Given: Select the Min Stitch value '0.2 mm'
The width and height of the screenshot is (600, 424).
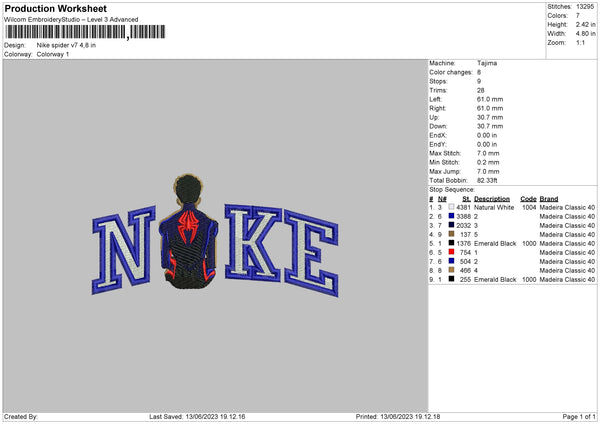Looking at the screenshot, I should pos(488,162).
